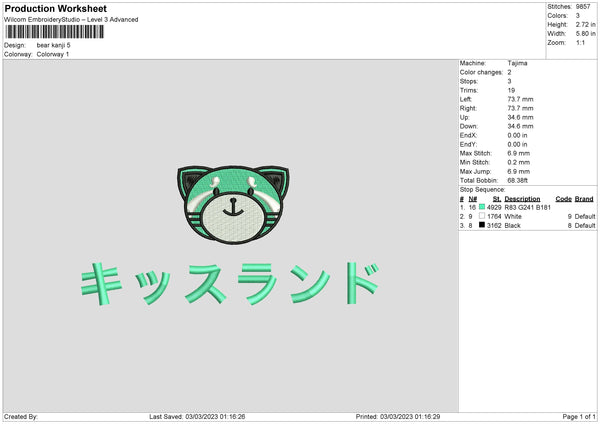
Task: Click the Brand column header
Action: tap(584, 199)
